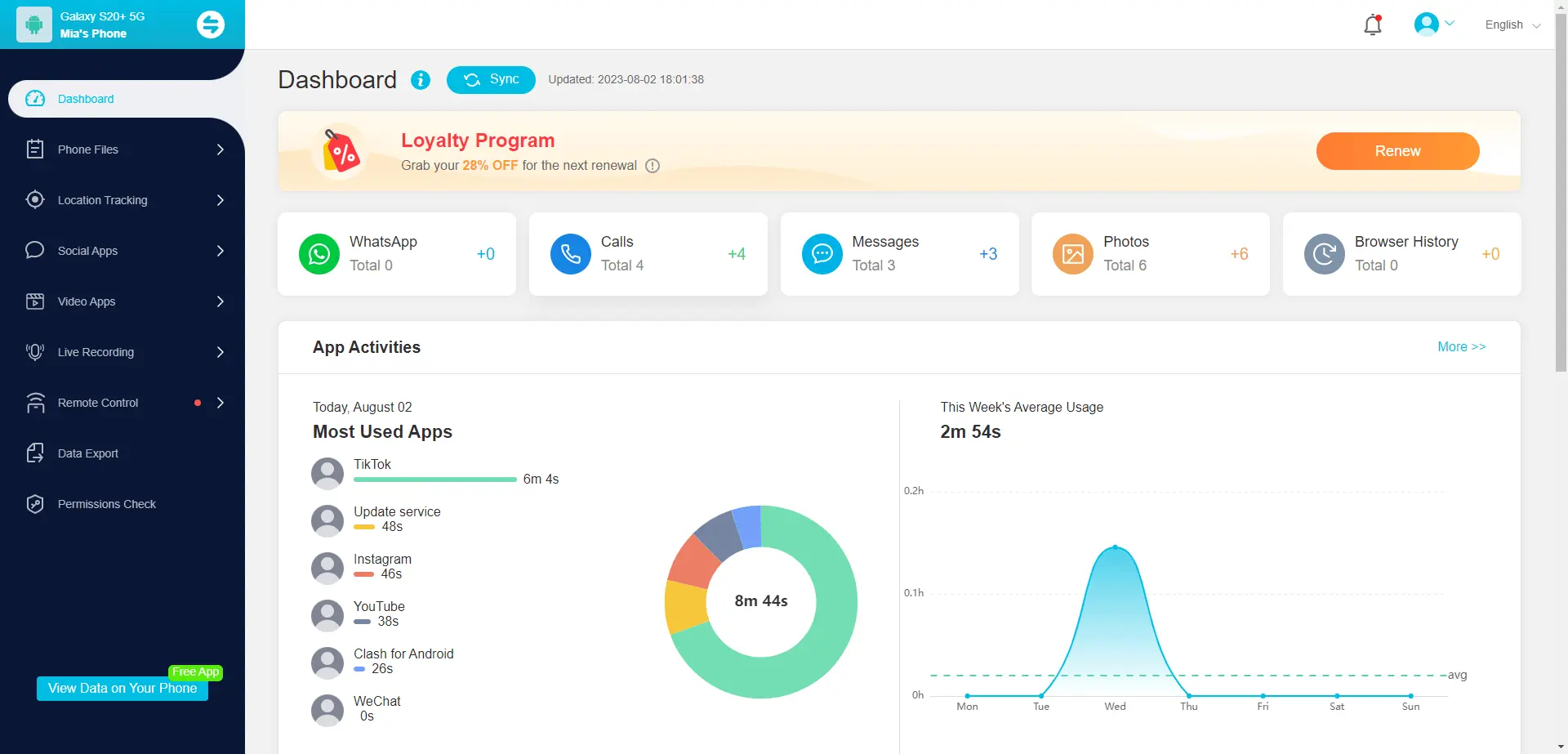Viewport: 1568px width, 754px height.
Task: Click the Dashboard info icon
Action: pyautogui.click(x=421, y=79)
